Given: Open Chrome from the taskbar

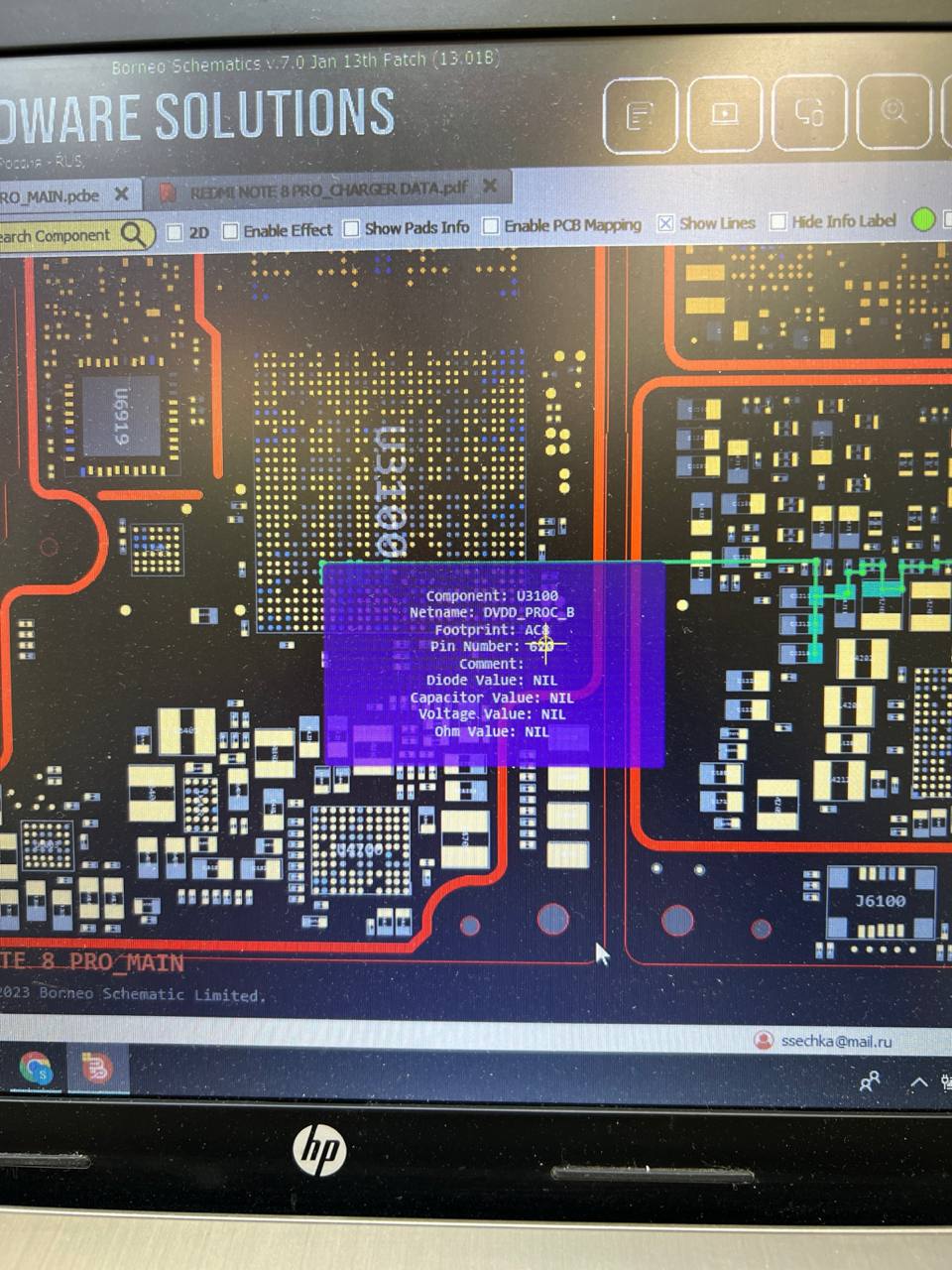Looking at the screenshot, I should 37,1070.
